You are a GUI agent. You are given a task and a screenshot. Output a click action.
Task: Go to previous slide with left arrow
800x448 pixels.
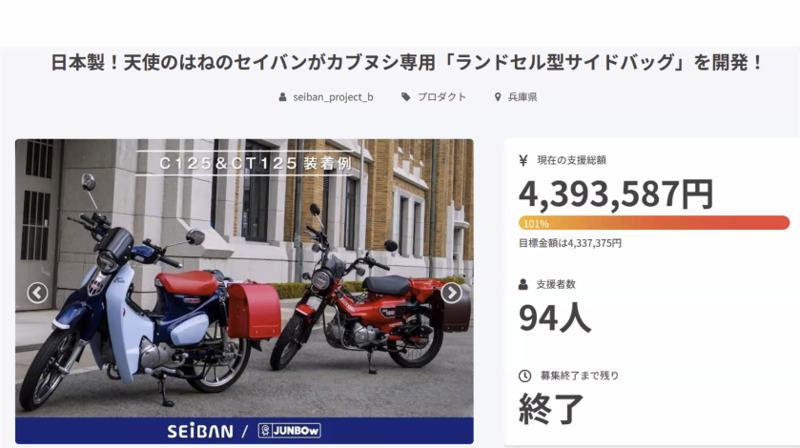coord(37,293)
